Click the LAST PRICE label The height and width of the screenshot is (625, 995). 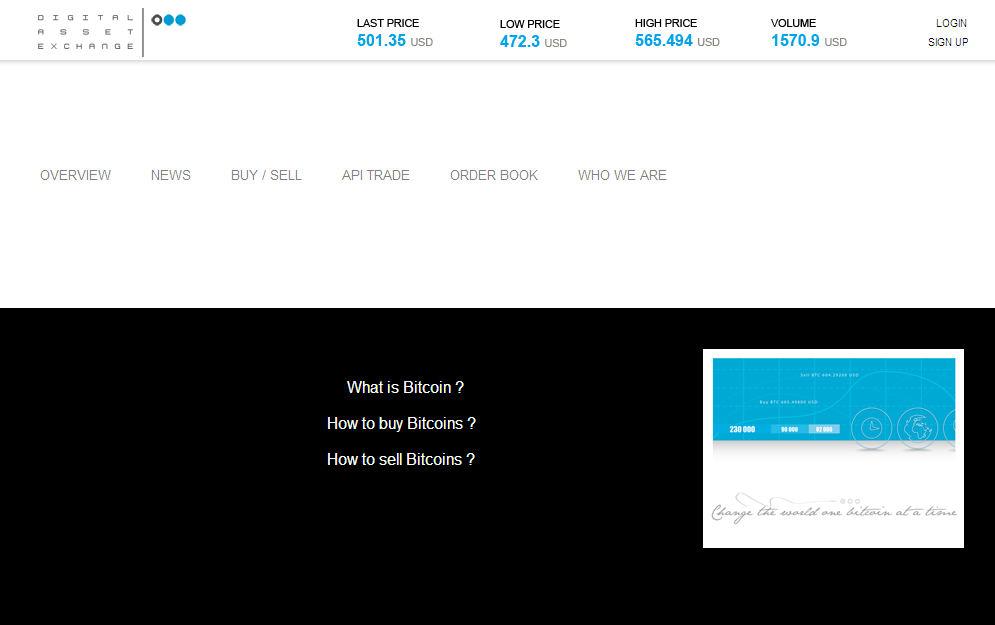coord(388,23)
